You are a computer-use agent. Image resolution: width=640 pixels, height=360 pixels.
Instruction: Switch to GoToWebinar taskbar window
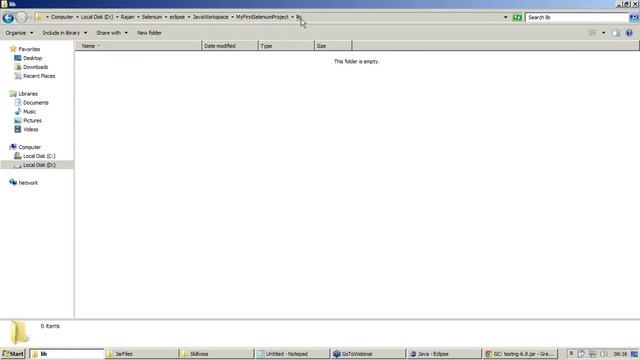368,354
